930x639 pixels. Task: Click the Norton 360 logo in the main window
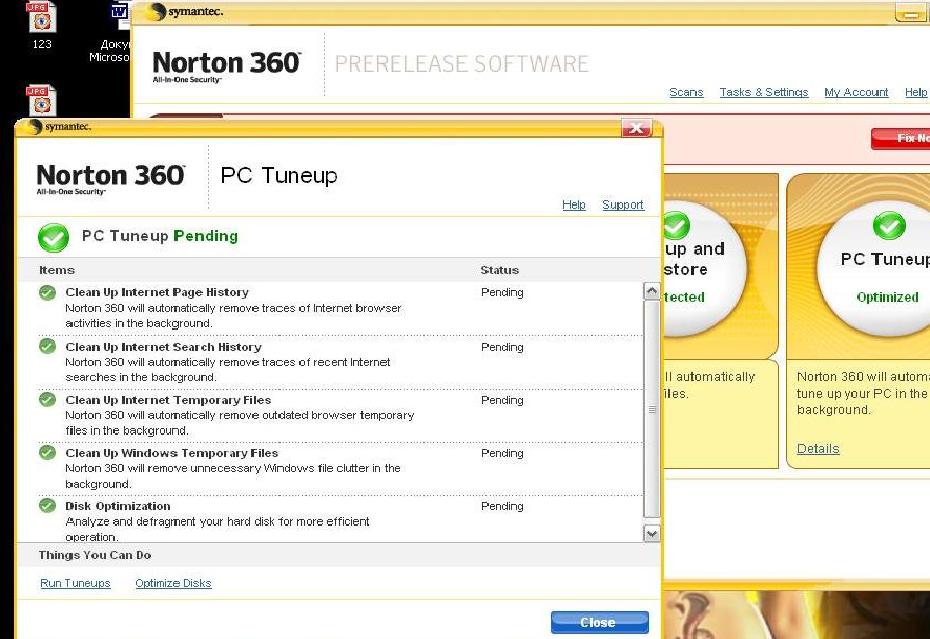227,66
